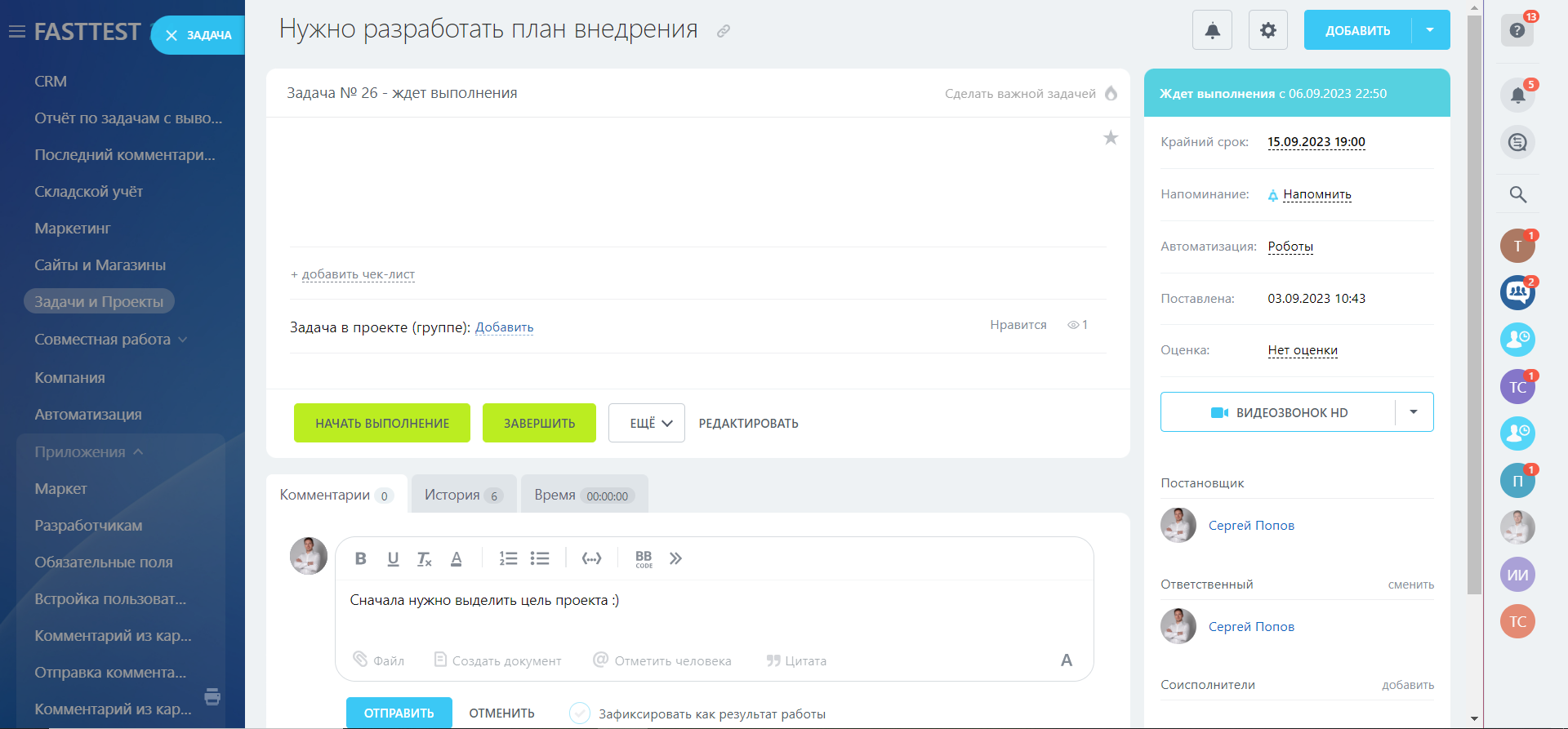Open the Роботы automation link
The width and height of the screenshot is (1568, 729).
point(1290,247)
